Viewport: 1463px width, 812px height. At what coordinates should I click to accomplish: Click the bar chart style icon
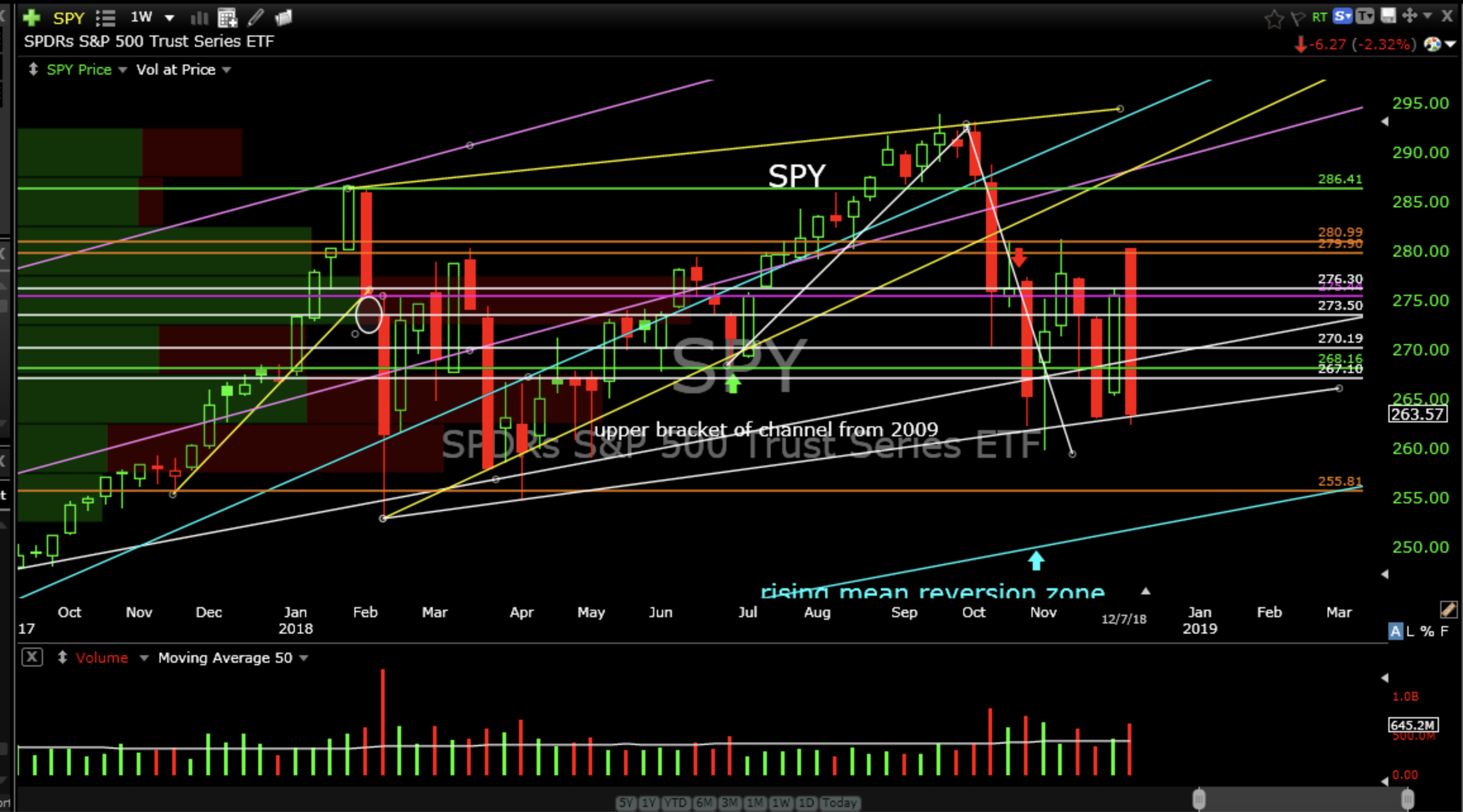click(199, 18)
